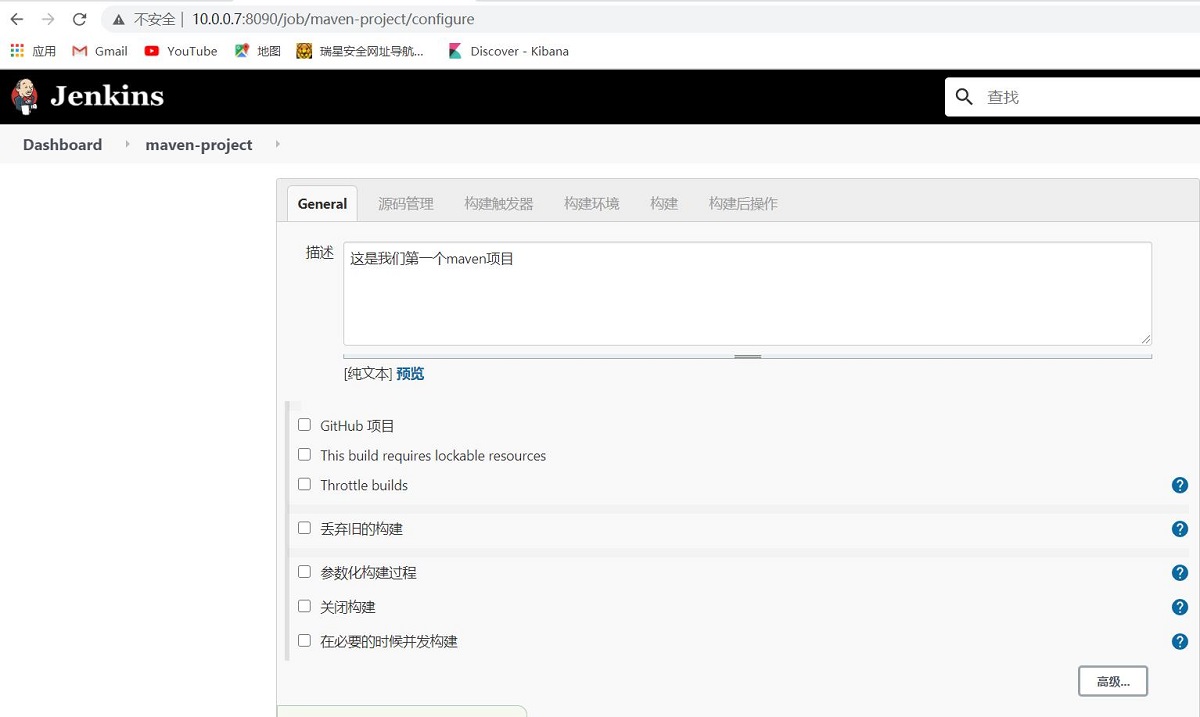Click in the 描述 description textarea
Image resolution: width=1200 pixels, height=717 pixels.
[747, 294]
